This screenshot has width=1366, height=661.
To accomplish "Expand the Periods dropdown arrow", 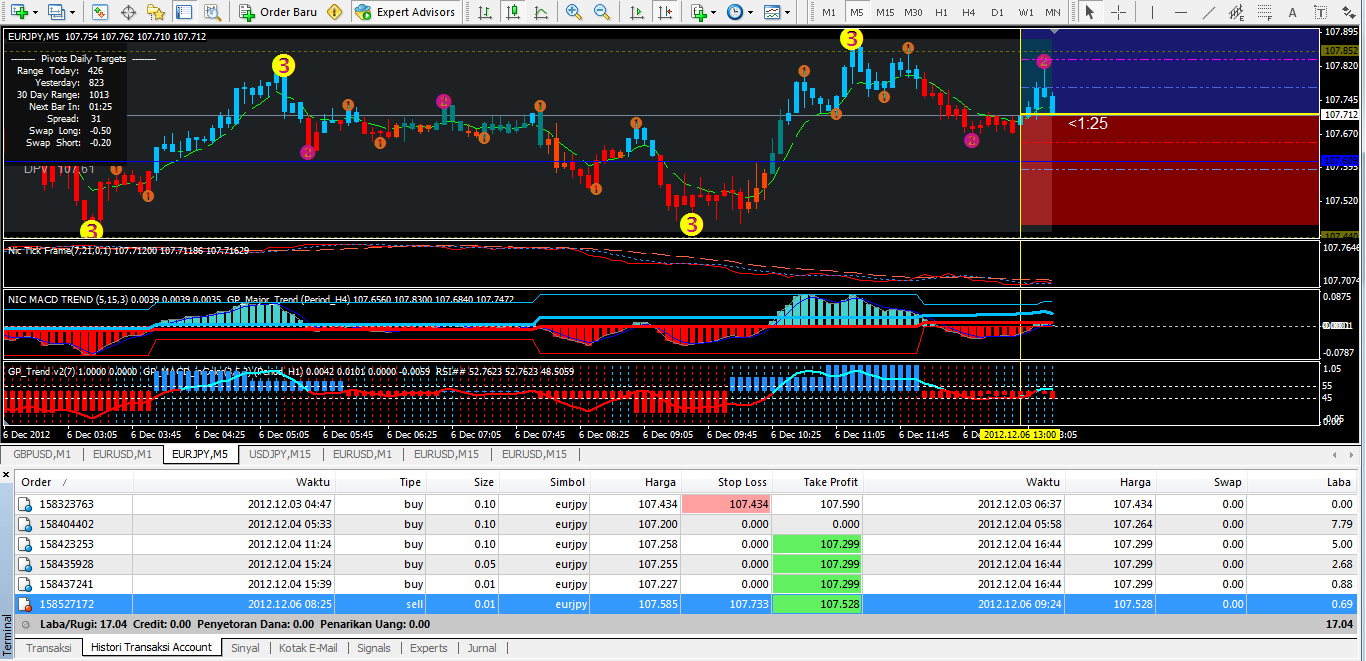I will tap(751, 12).
